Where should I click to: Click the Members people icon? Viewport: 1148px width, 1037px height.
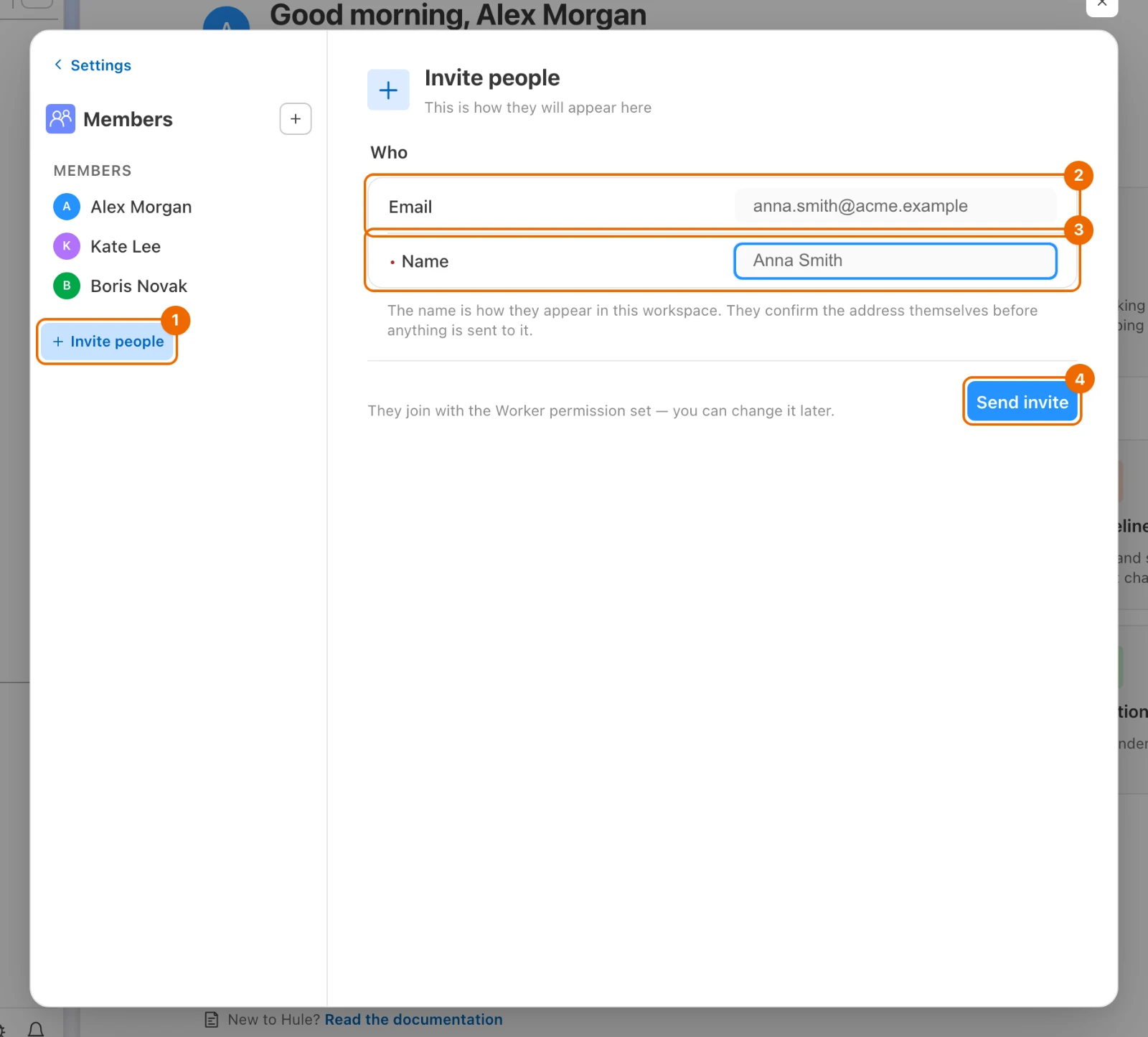[x=60, y=118]
